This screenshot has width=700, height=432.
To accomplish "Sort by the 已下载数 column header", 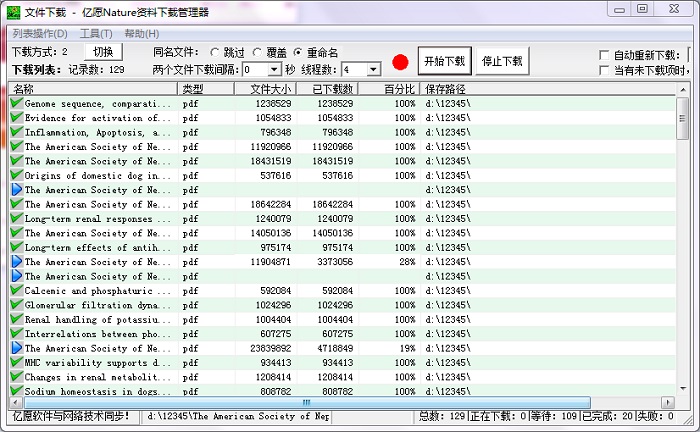I will click(x=328, y=89).
